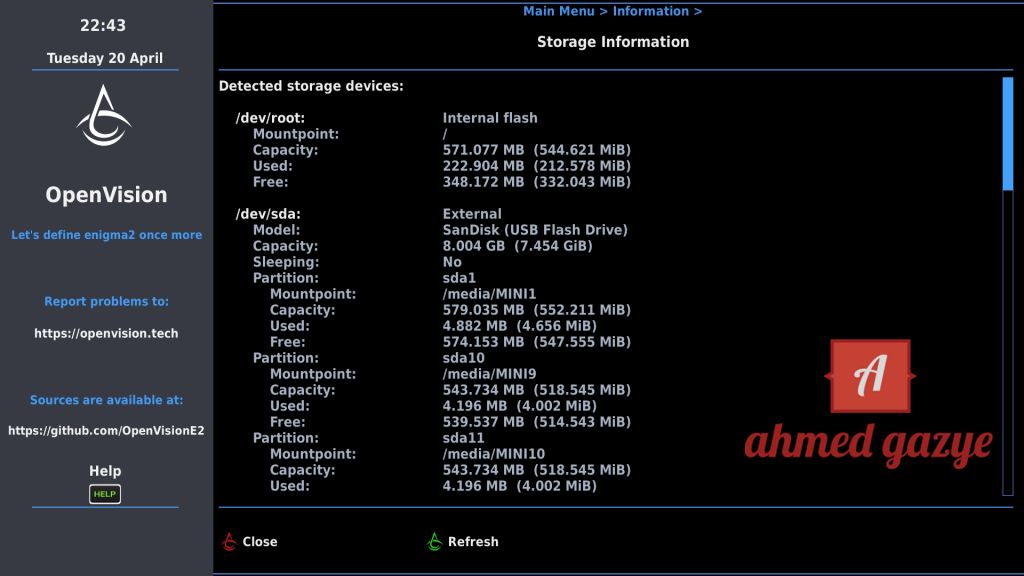Click the date Tuesday 20 April
The height and width of the screenshot is (576, 1024).
[x=104, y=58]
